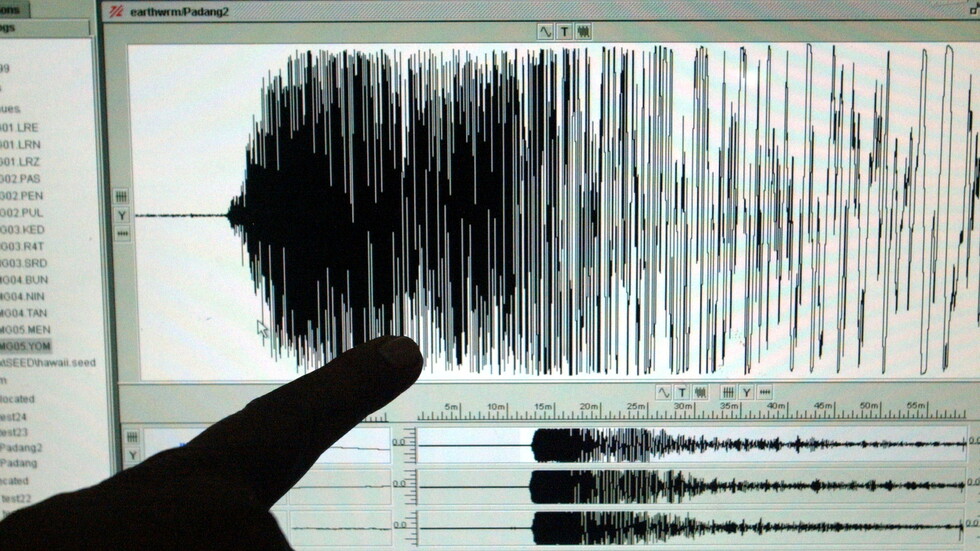Click the Y icon in the lower toolbar
Image resolution: width=980 pixels, height=551 pixels.
(x=746, y=392)
